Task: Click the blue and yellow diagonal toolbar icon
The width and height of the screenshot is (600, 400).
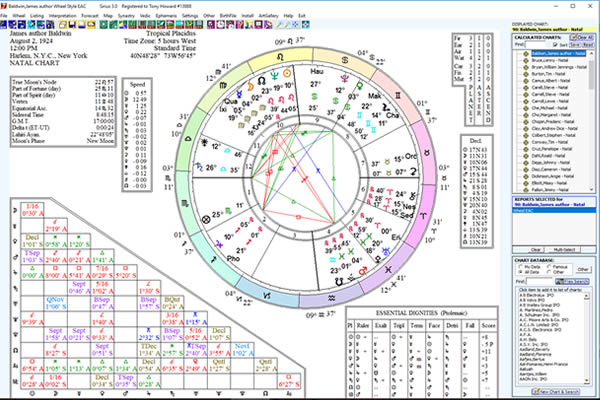Action: click(x=122, y=25)
